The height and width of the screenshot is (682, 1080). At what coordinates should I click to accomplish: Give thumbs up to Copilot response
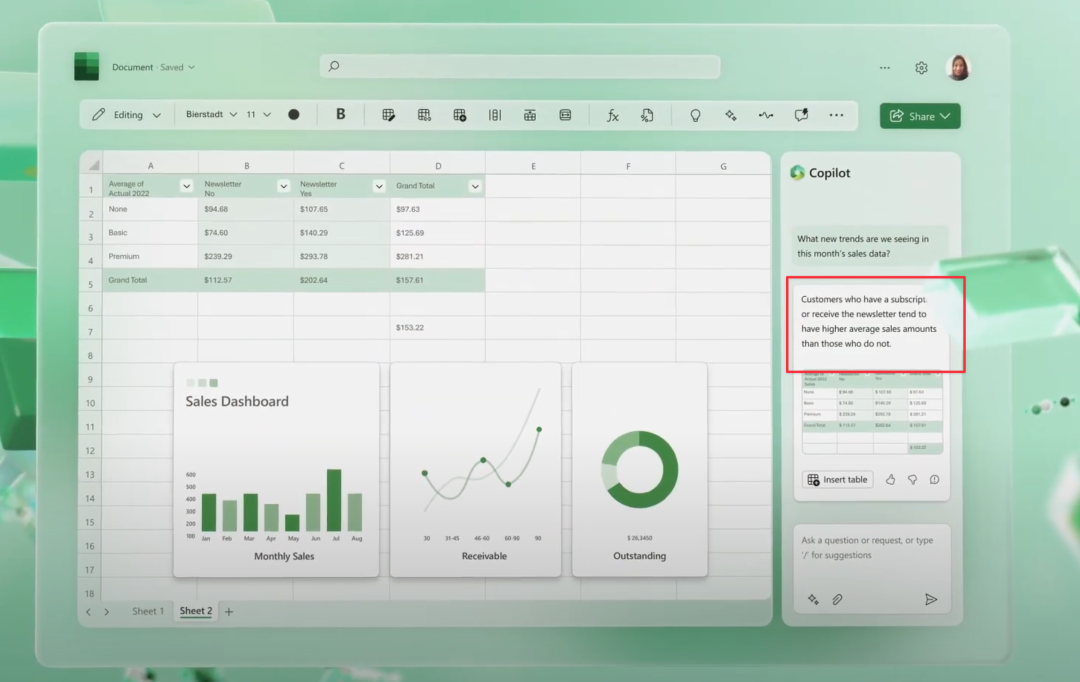(891, 479)
